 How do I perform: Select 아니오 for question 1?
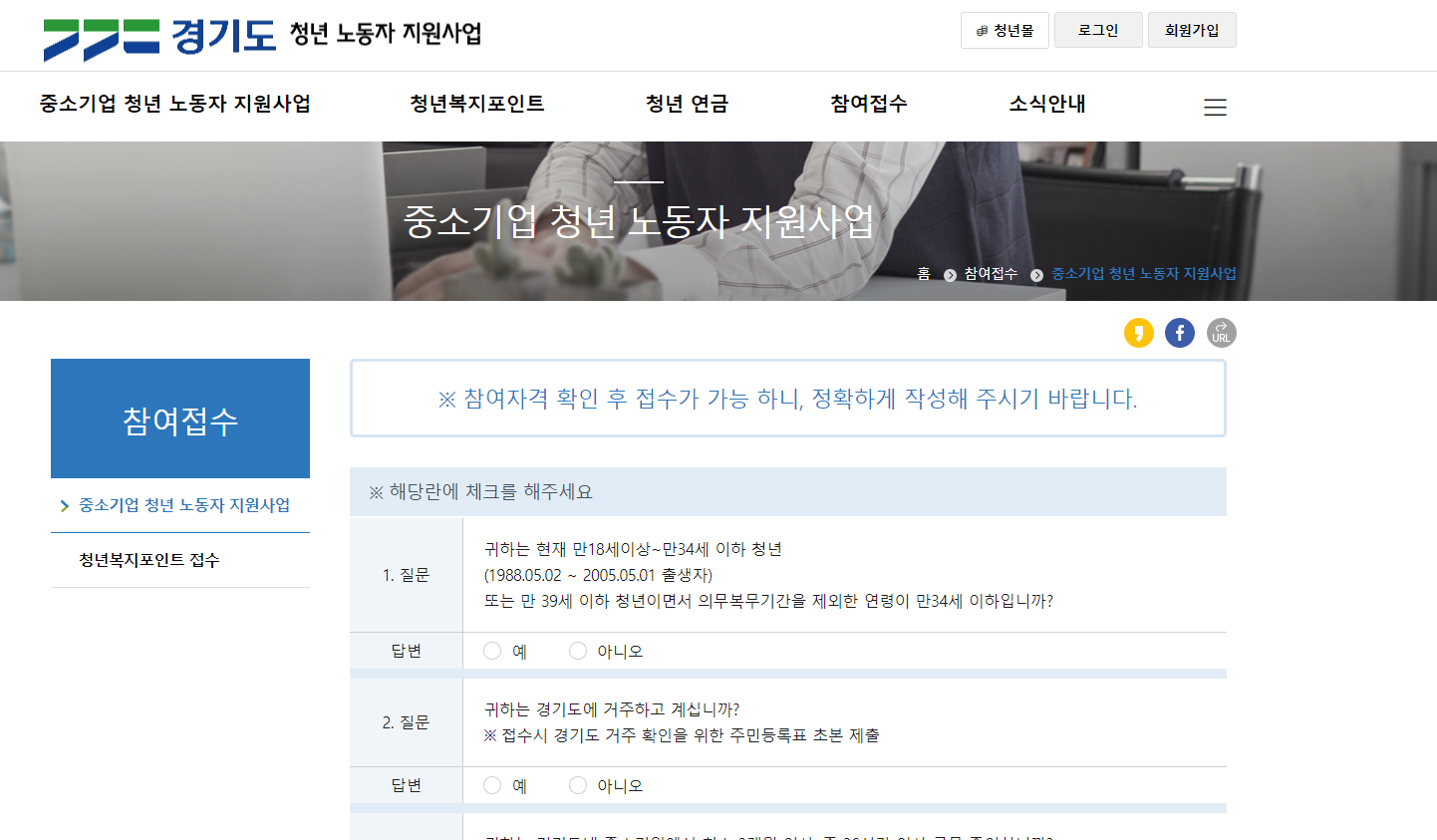(x=578, y=650)
